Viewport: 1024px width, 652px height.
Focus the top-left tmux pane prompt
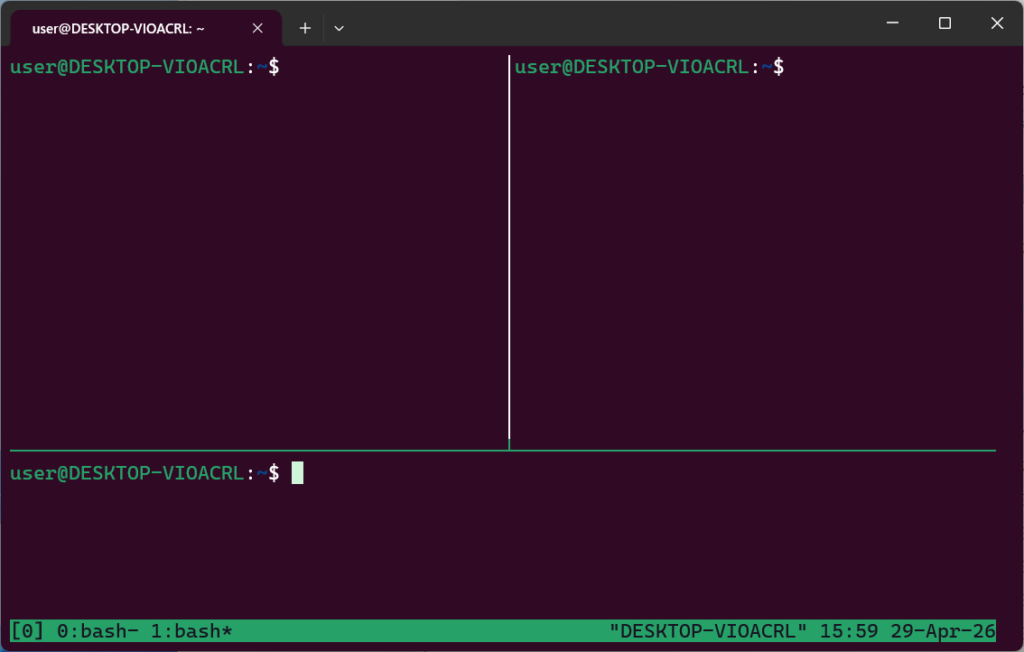144,68
